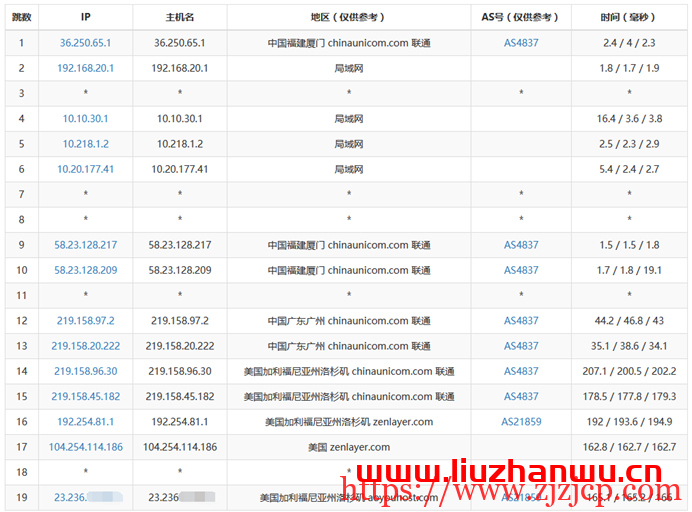Screen dimensions: 692x512
Task: Select 中国福建厦门 region in hop 9 row
Action: [349, 245]
